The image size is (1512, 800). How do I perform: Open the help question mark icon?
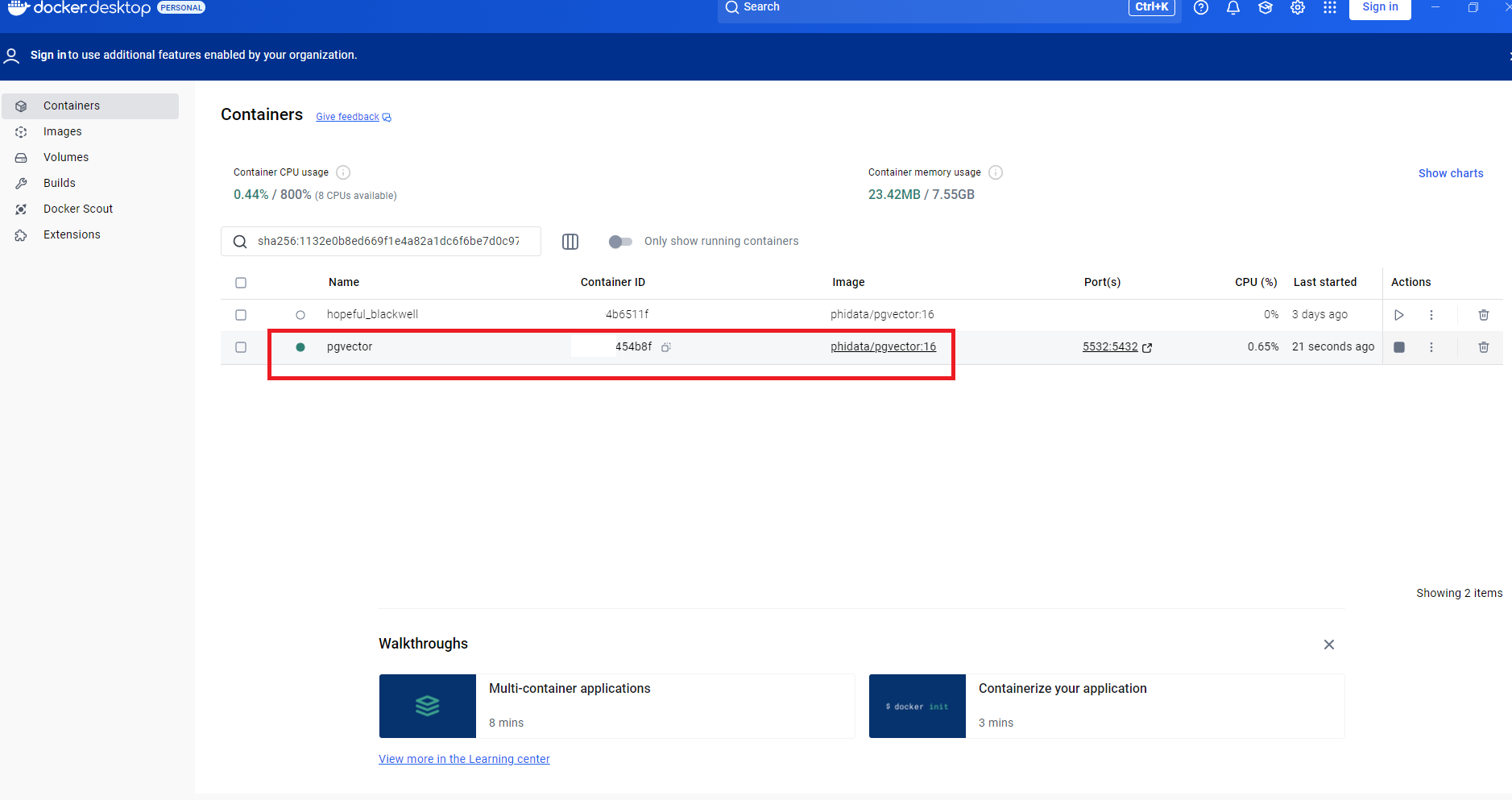tap(1200, 8)
